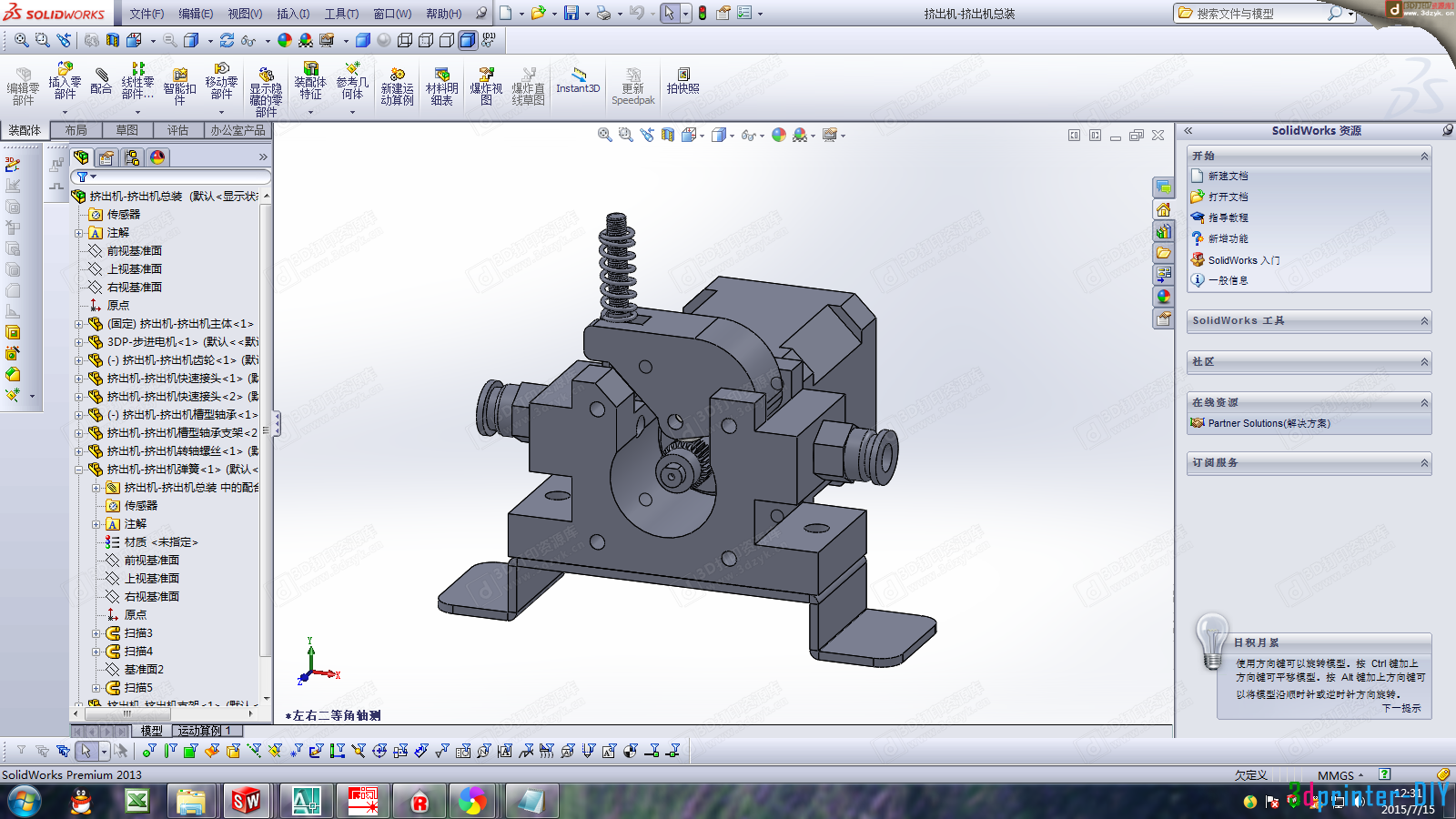The image size is (1456, 819).
Task: Collapse the 在线资源 section
Action: 1424,402
